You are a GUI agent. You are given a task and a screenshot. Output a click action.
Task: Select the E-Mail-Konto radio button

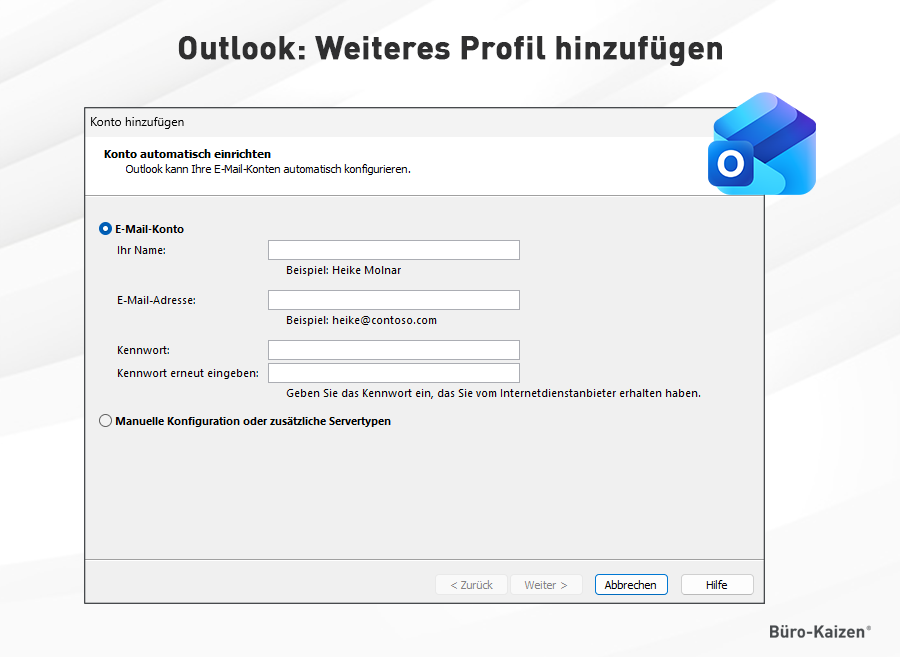[x=106, y=229]
